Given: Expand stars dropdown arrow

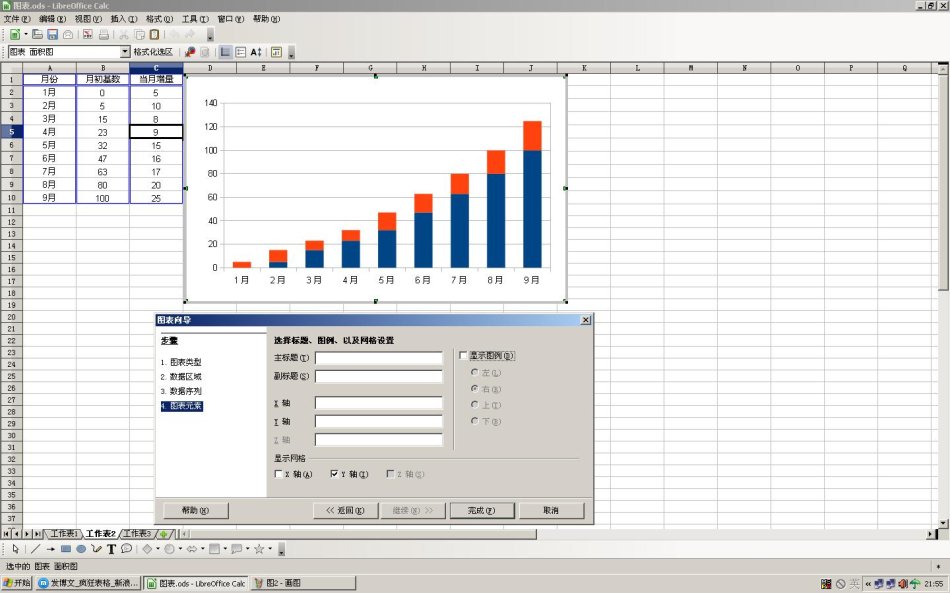Looking at the screenshot, I should coord(270,549).
